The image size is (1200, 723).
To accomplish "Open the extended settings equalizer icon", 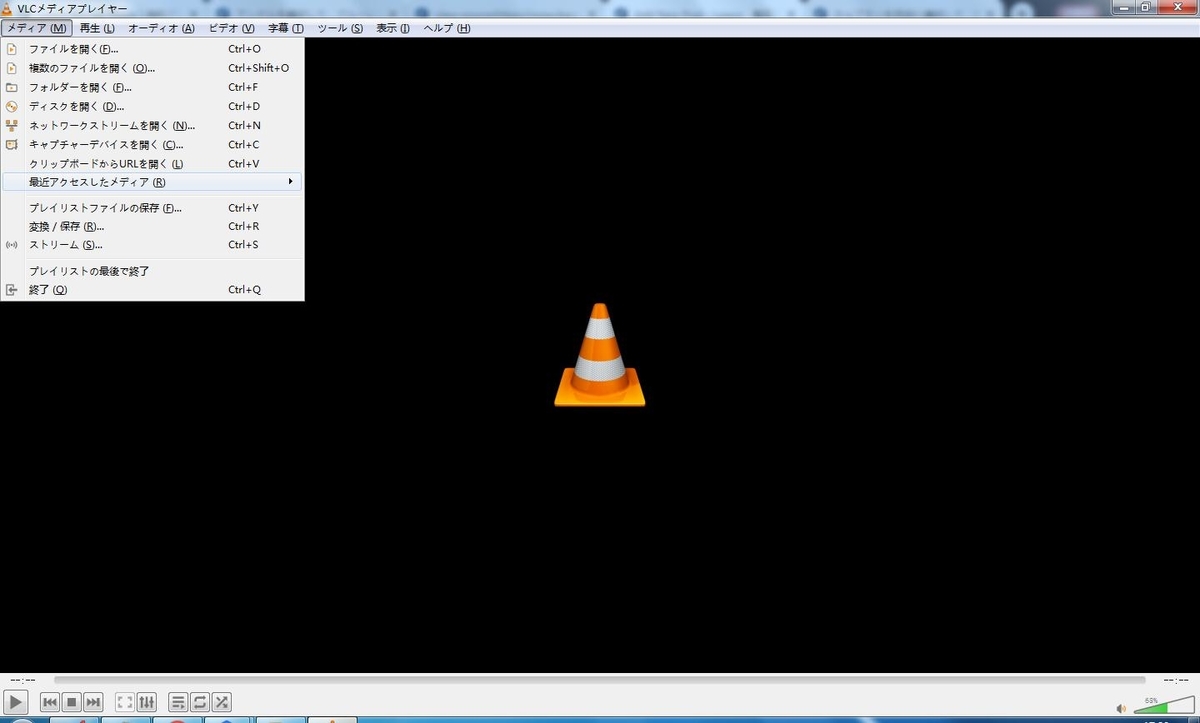I will coord(147,703).
